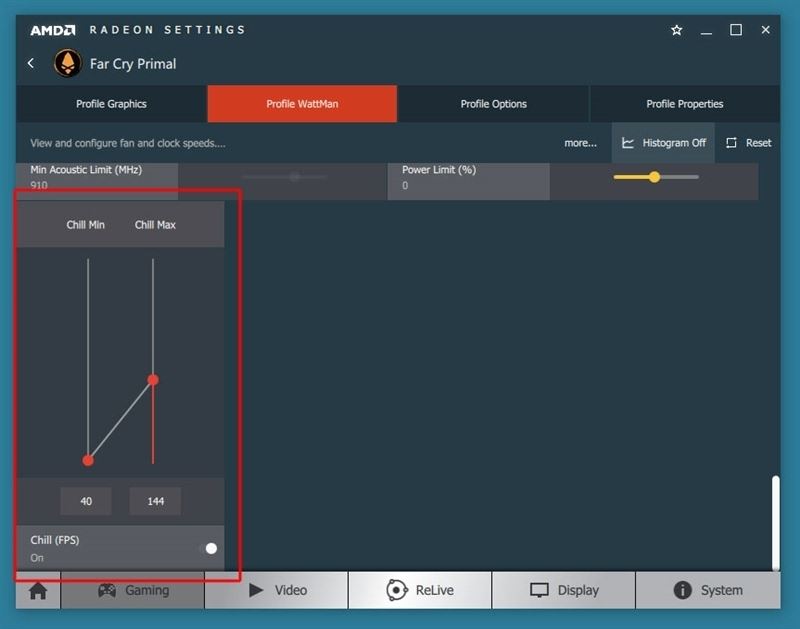Click the Far Cry Primal game icon
Image resolution: width=800 pixels, height=629 pixels.
point(67,63)
